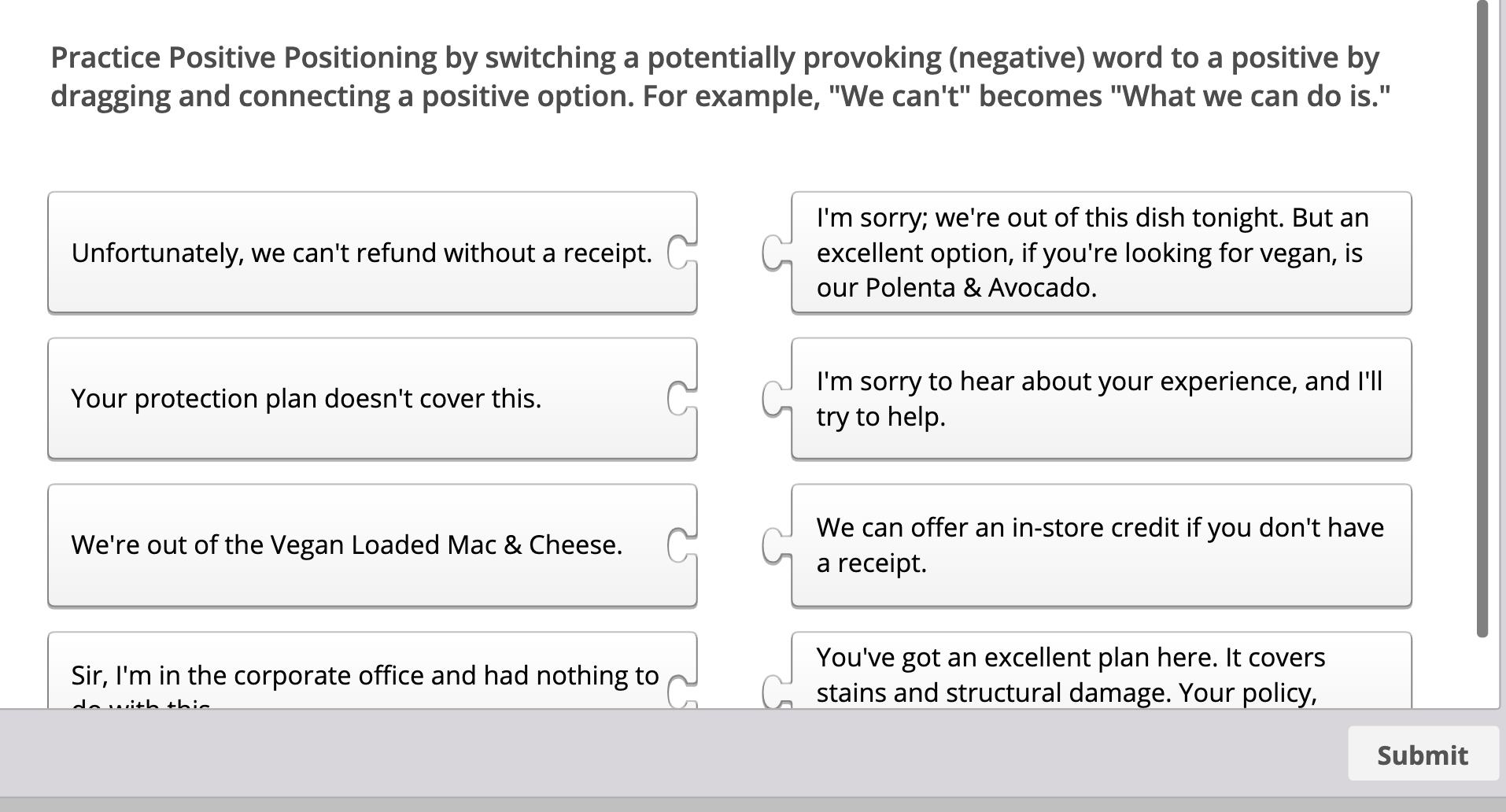Select the 'can't refund without a receipt' card
This screenshot has width=1506, height=812.
[x=361, y=253]
